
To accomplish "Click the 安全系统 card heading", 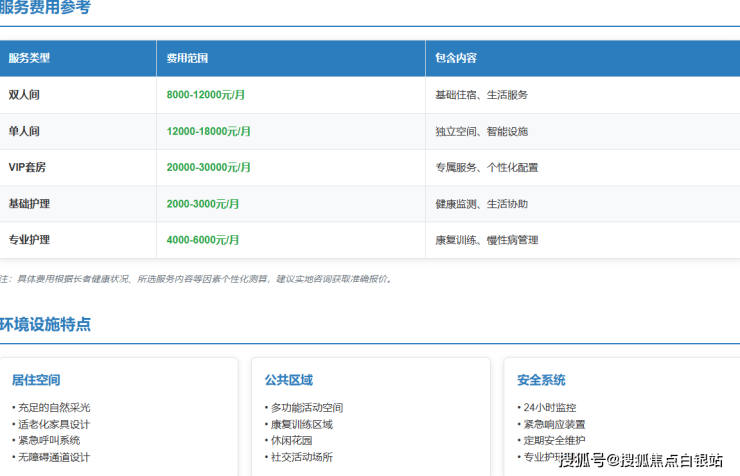I will click(x=541, y=380).
